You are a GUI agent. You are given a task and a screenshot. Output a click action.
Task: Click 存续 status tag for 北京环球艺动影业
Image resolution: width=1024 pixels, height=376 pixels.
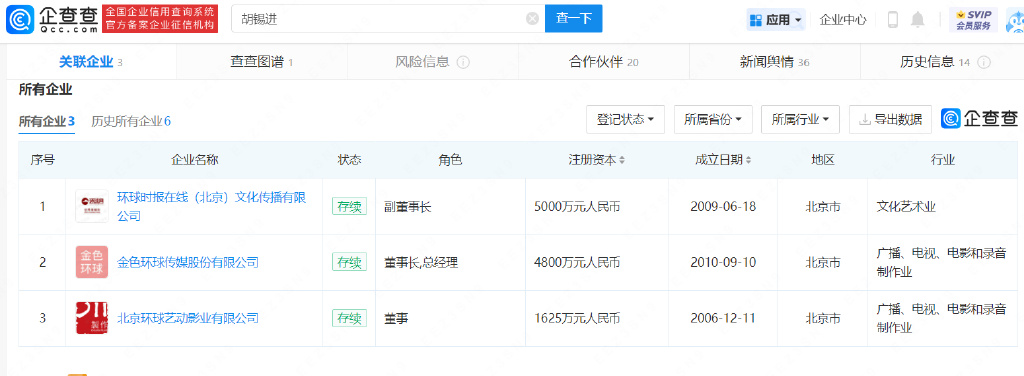tap(349, 319)
